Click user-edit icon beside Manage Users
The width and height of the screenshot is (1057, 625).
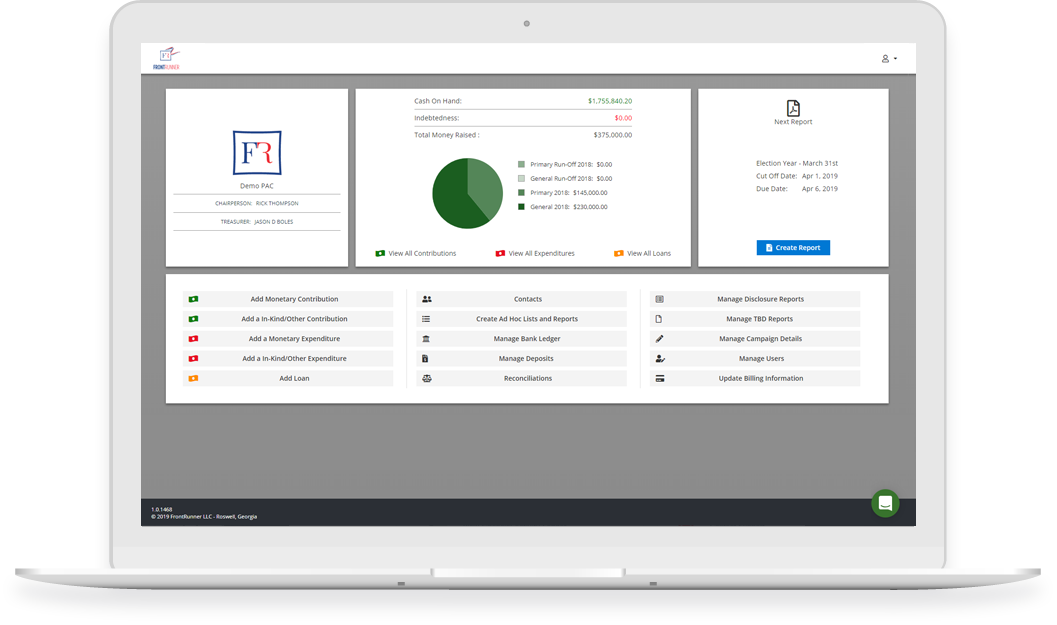coord(661,359)
